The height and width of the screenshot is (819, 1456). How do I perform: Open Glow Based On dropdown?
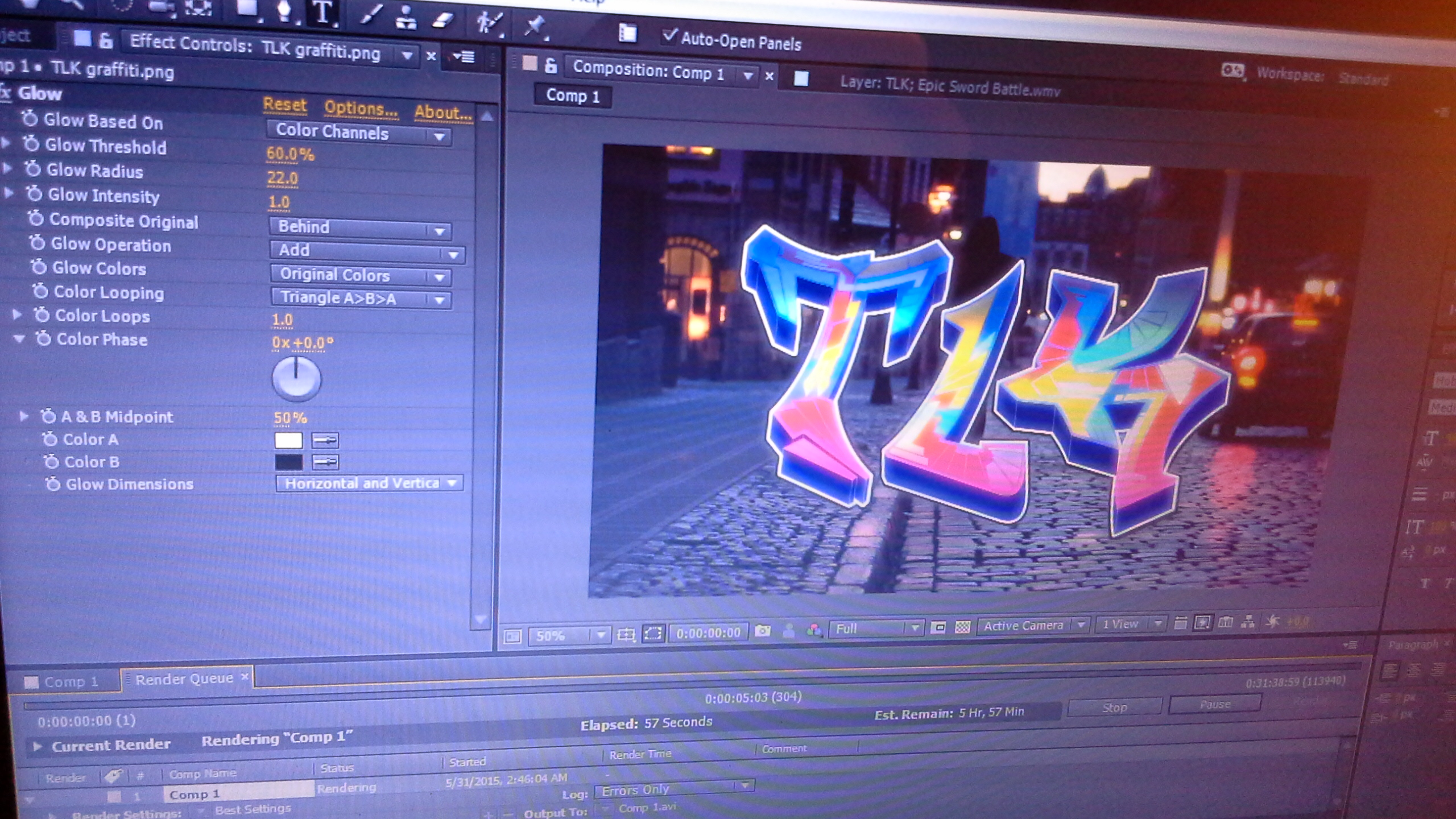[x=359, y=133]
